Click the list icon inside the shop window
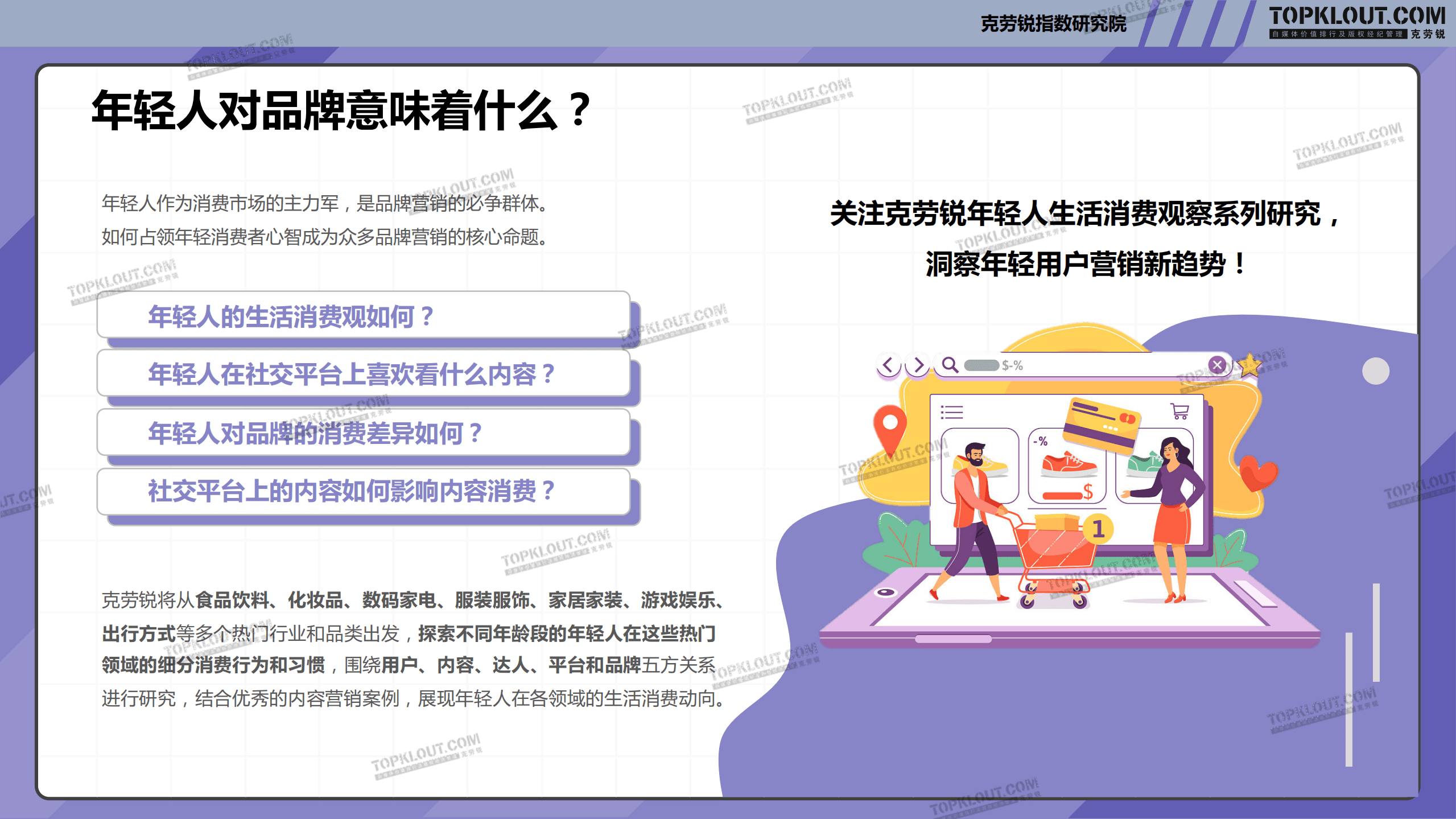 pyautogui.click(x=951, y=411)
